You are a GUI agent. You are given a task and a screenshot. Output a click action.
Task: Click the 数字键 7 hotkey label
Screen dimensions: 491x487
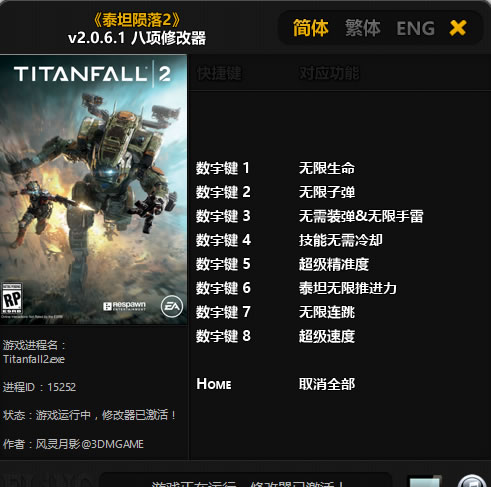223,312
